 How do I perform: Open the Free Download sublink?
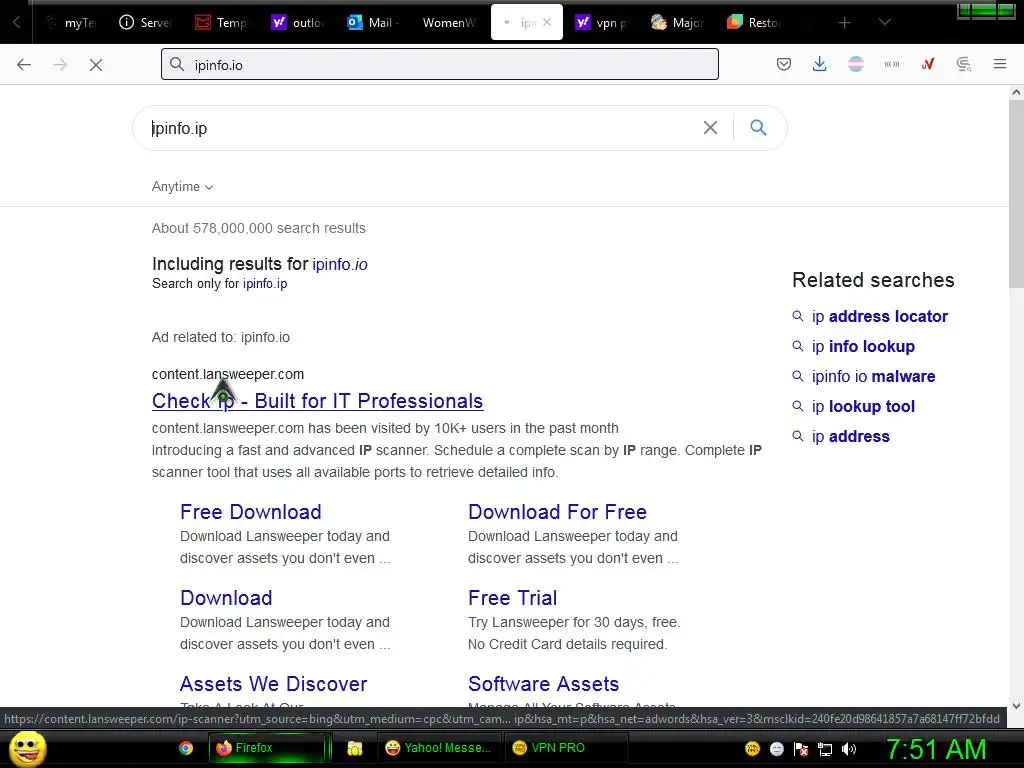[251, 512]
